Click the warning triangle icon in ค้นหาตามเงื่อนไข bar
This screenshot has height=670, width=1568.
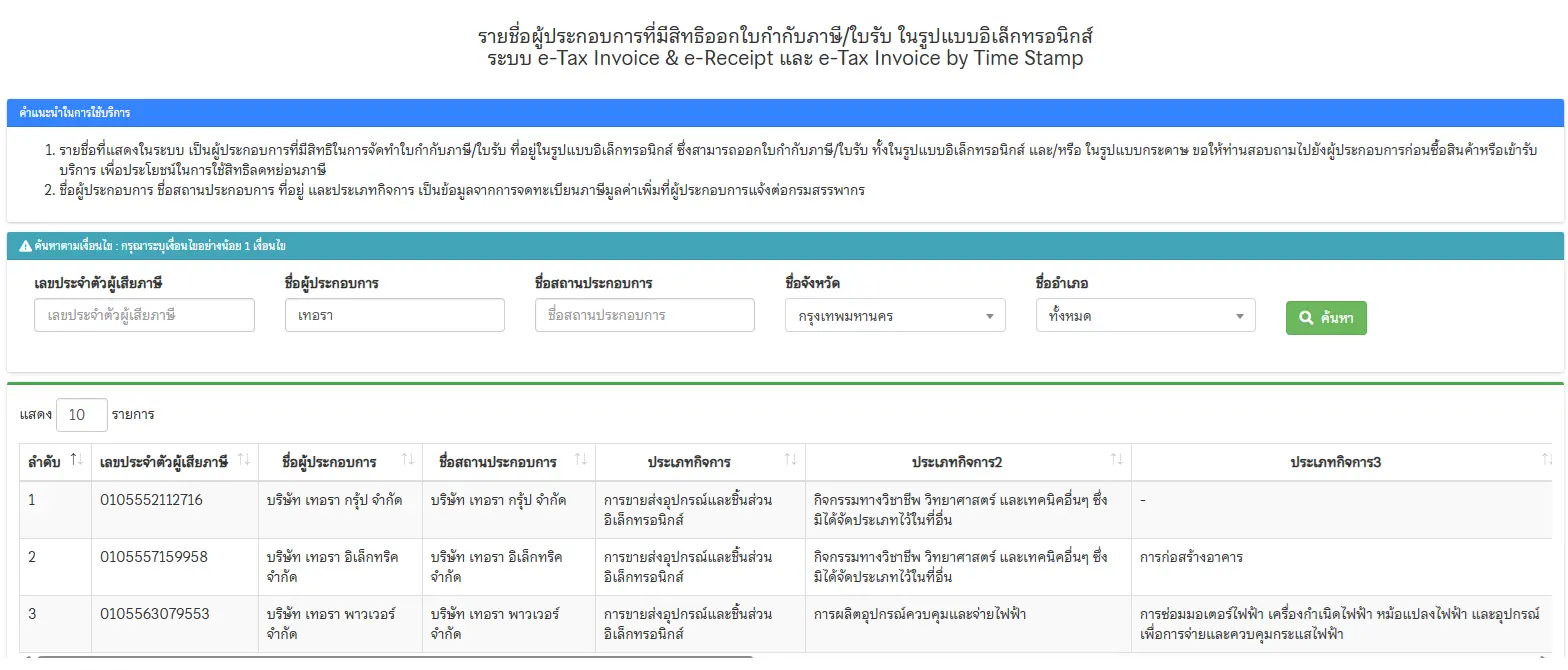coord(25,246)
